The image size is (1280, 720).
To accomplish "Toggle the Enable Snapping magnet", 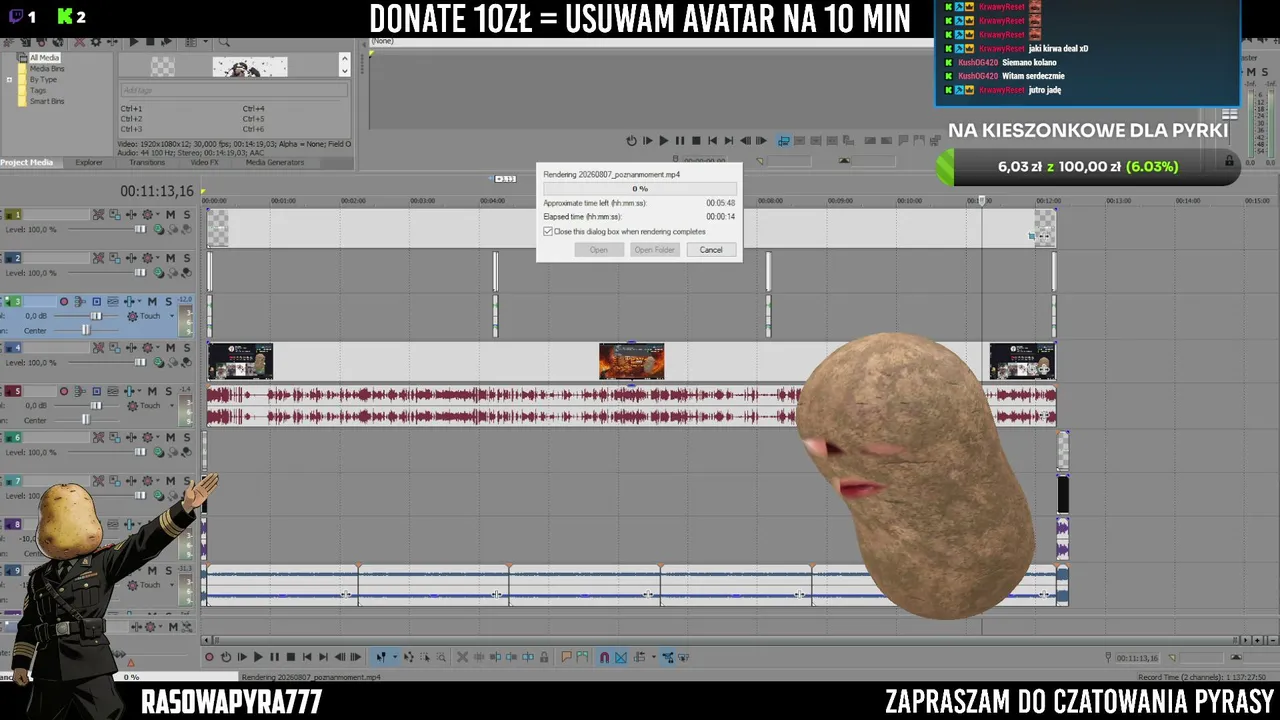I will pyautogui.click(x=604, y=657).
